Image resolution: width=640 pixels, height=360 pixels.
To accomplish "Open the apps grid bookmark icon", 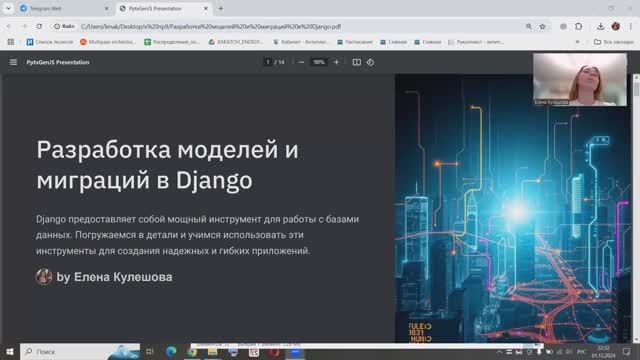I will click(11, 42).
